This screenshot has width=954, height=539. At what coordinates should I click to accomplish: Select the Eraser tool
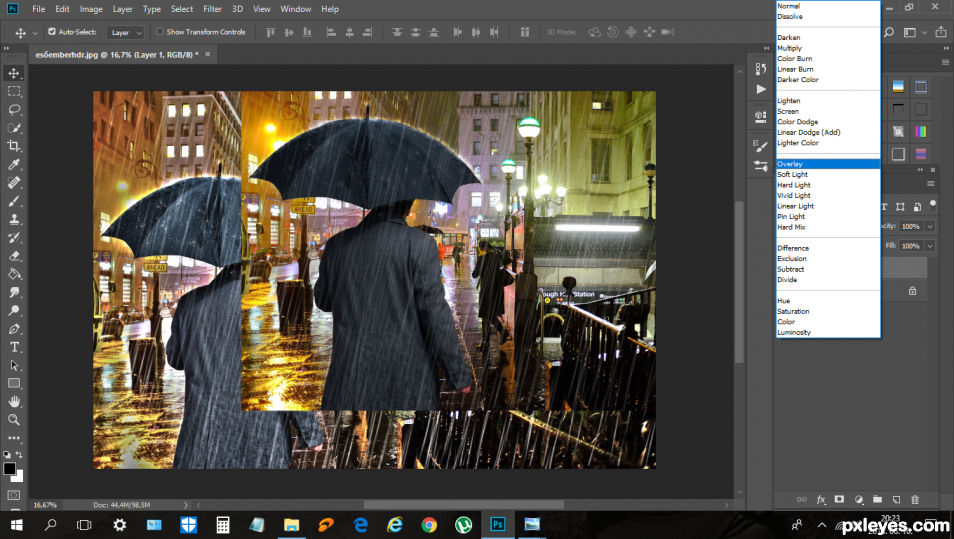click(13, 256)
